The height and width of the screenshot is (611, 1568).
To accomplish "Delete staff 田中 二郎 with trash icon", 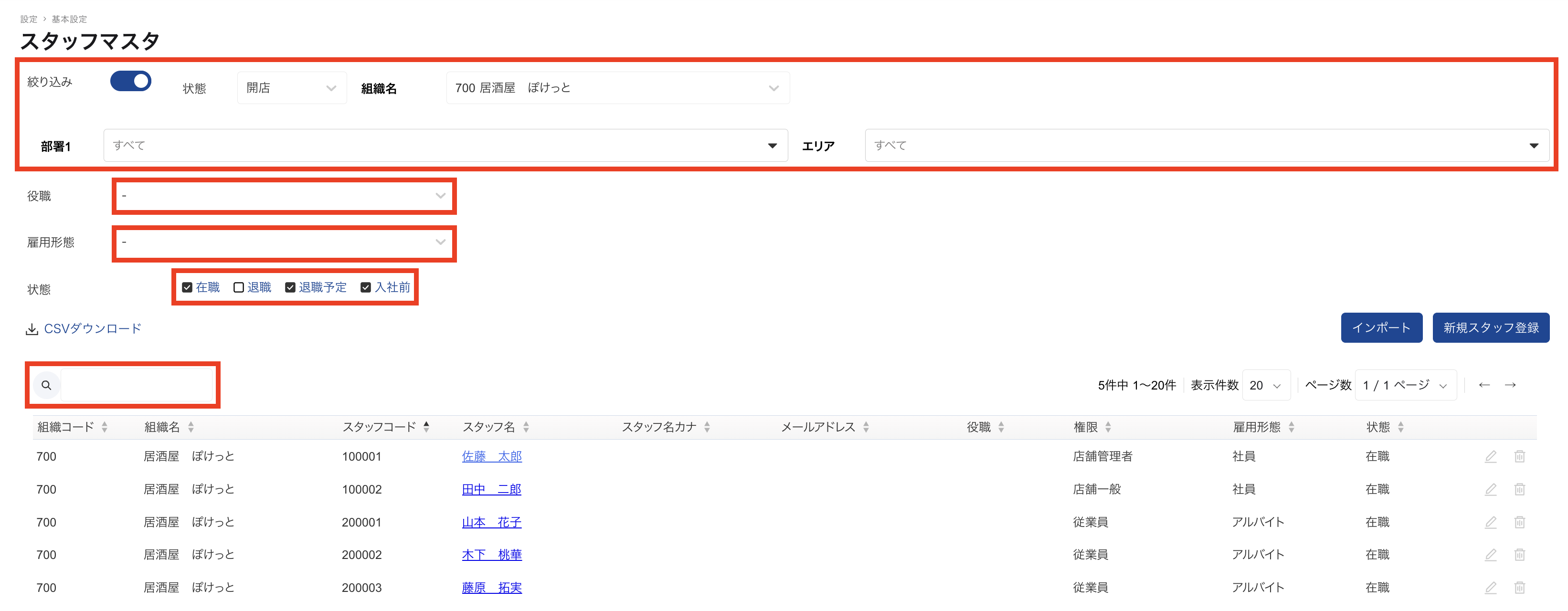I will tap(1519, 489).
